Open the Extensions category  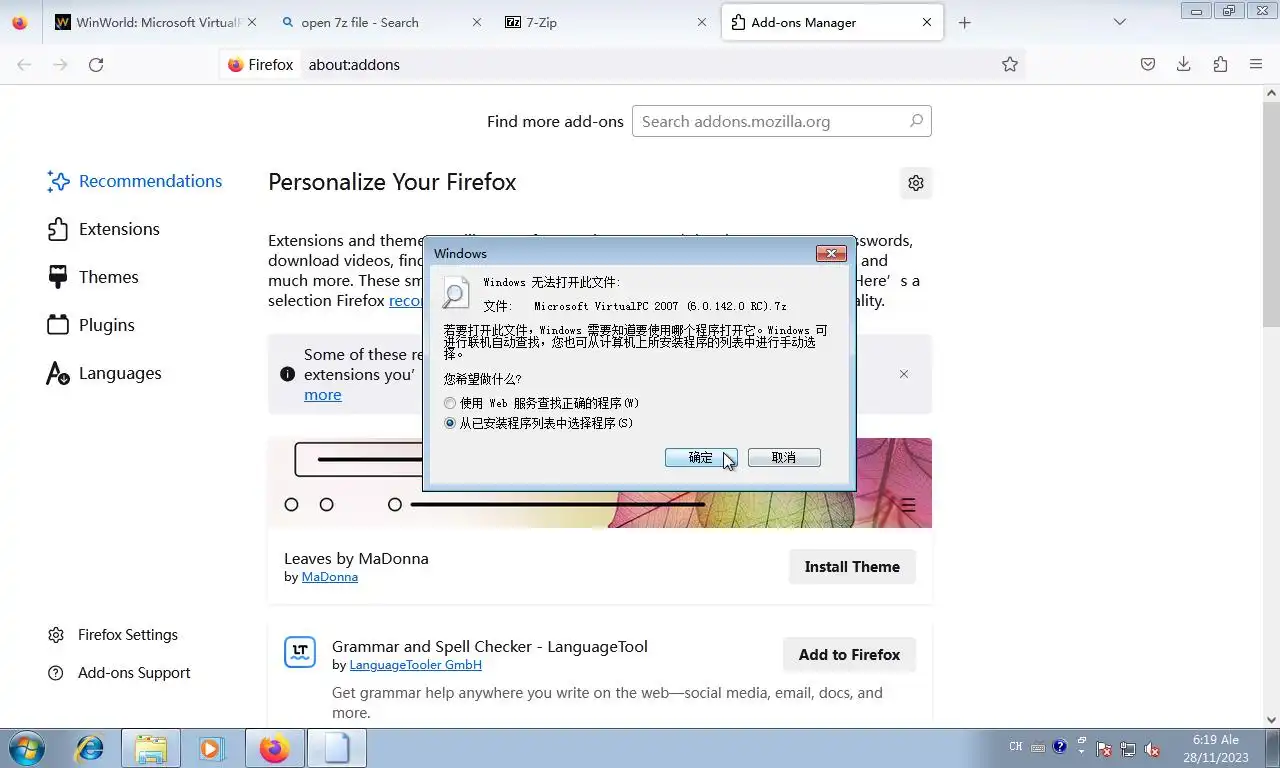coord(104,229)
